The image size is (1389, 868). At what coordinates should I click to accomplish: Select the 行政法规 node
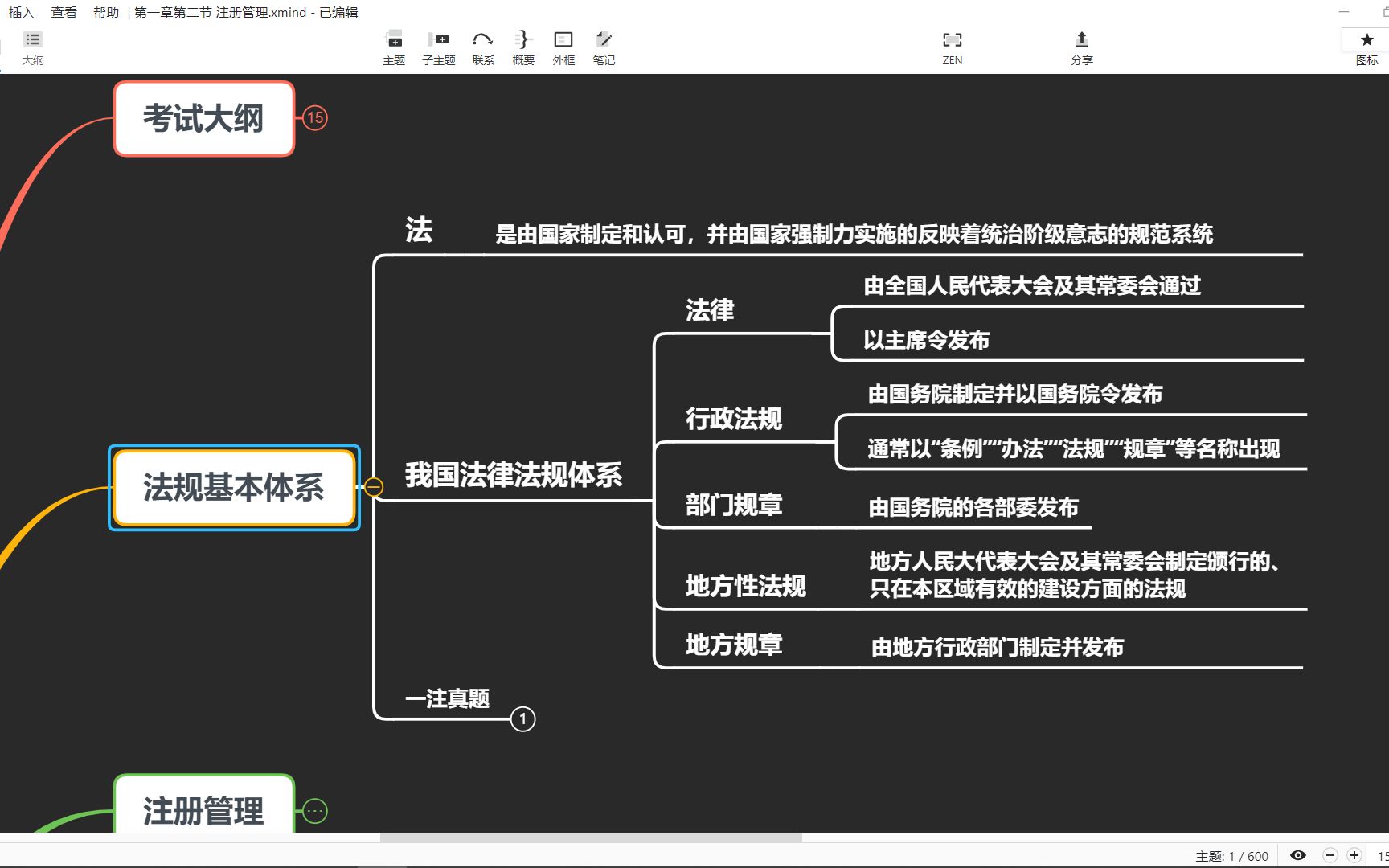[733, 418]
